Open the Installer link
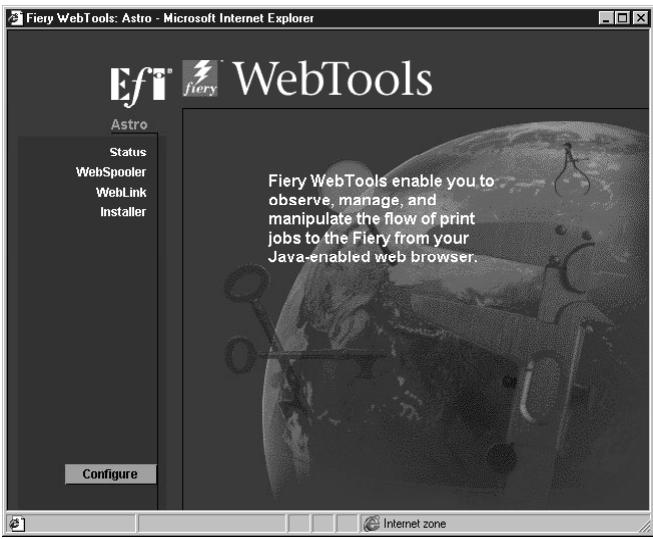The height and width of the screenshot is (539, 653). click(123, 212)
